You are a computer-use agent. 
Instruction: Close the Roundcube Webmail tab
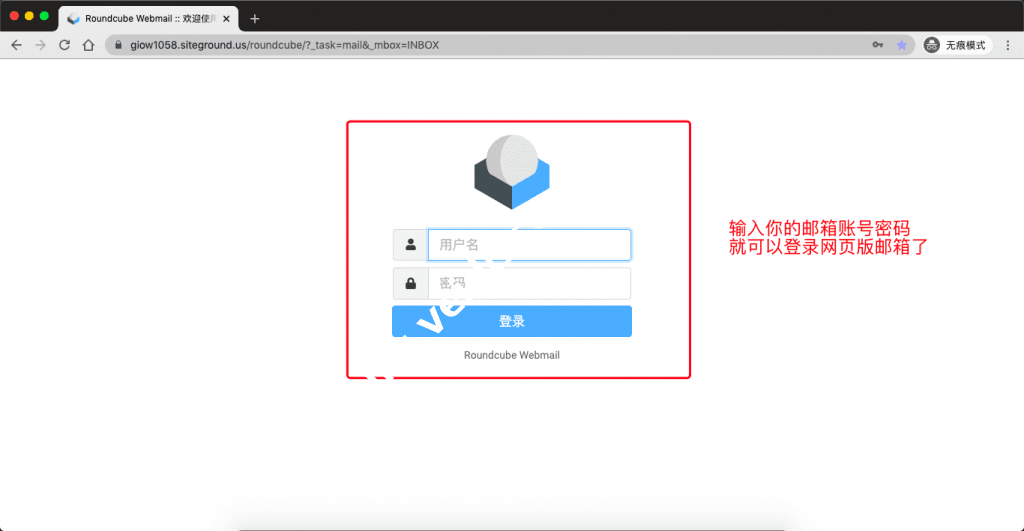point(226,19)
